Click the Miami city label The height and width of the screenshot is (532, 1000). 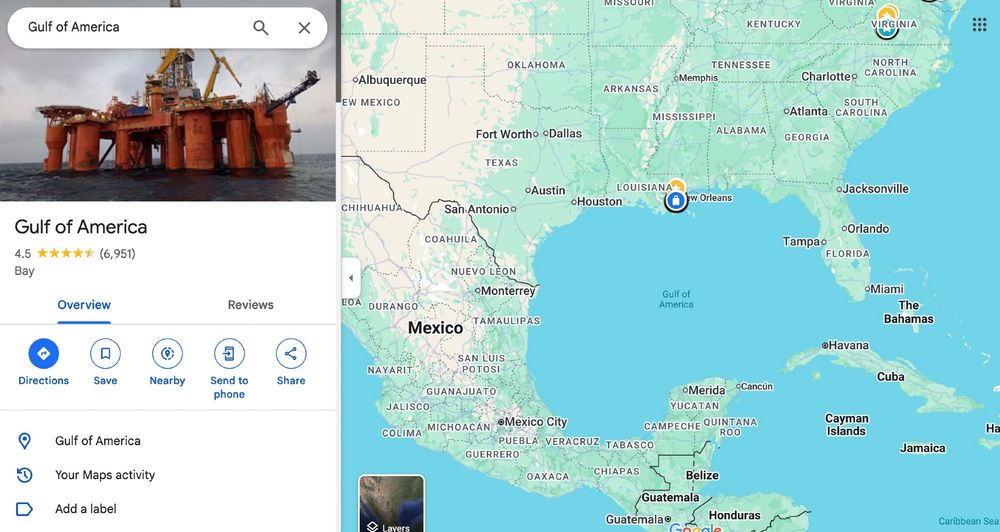point(886,289)
